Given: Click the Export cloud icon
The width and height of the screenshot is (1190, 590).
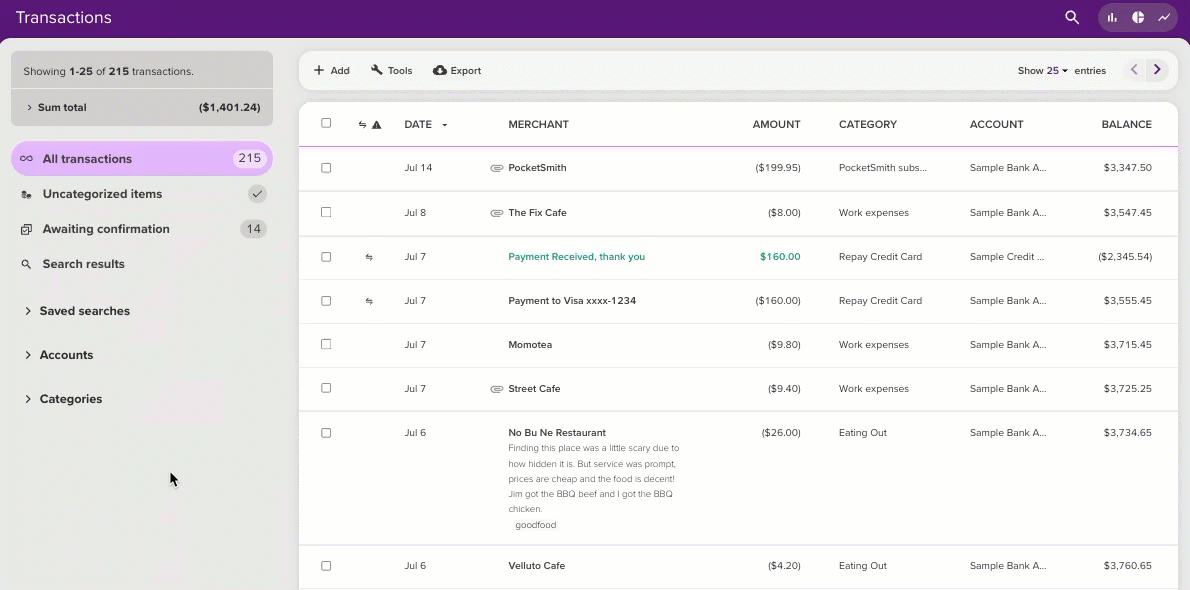Looking at the screenshot, I should point(439,71).
